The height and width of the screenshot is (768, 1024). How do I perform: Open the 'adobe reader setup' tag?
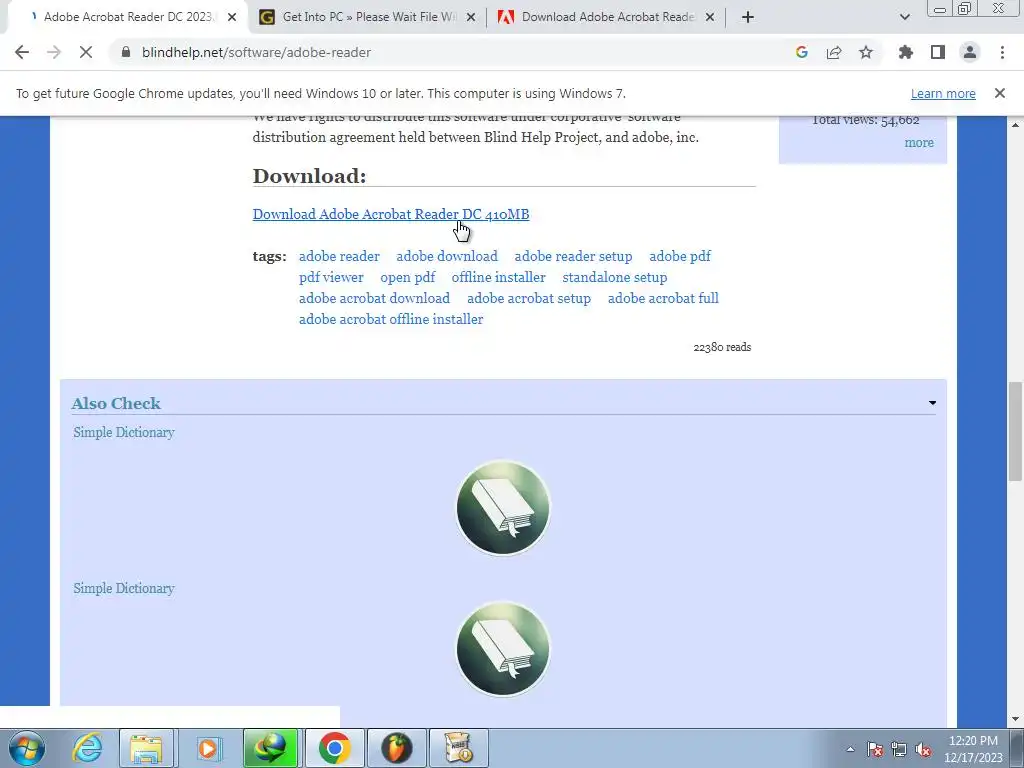573,256
